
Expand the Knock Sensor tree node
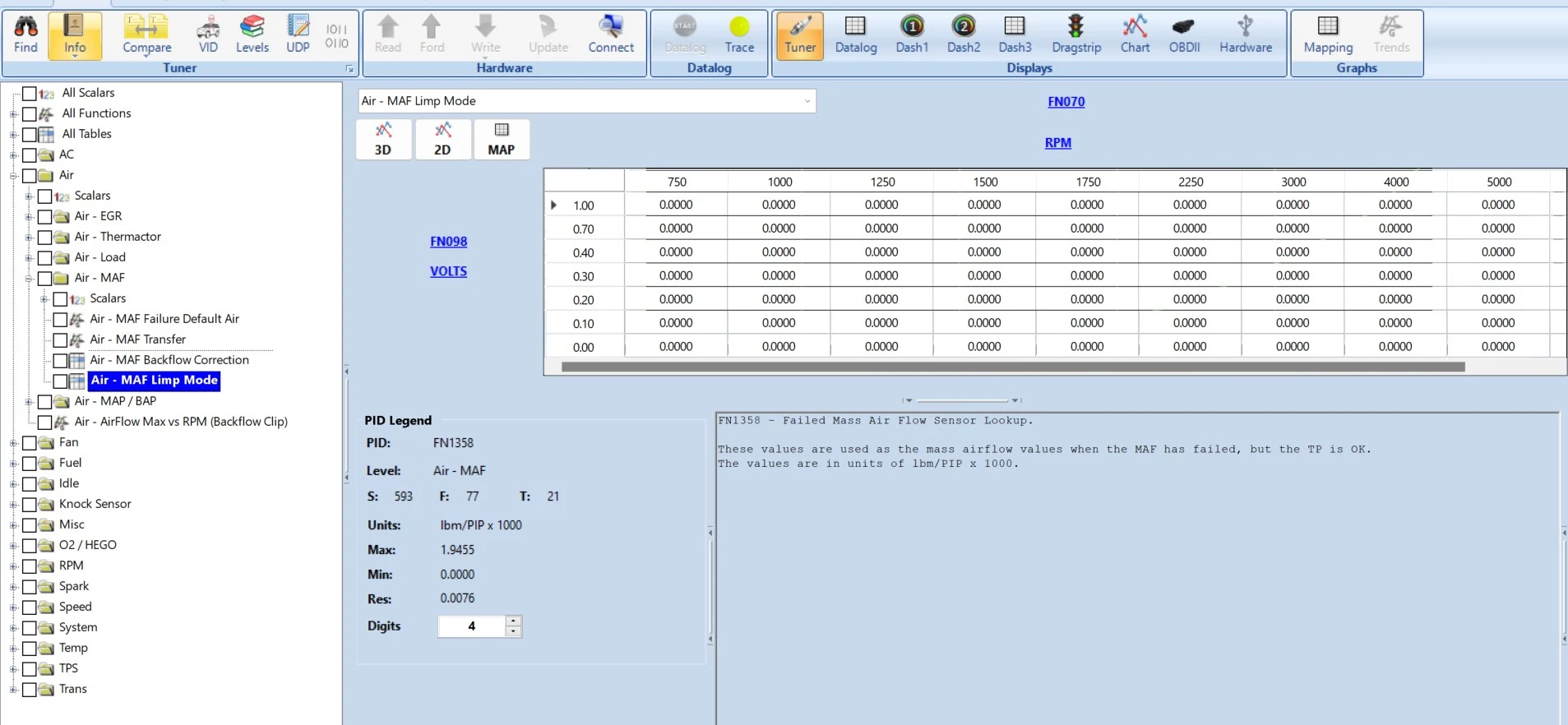click(x=13, y=505)
